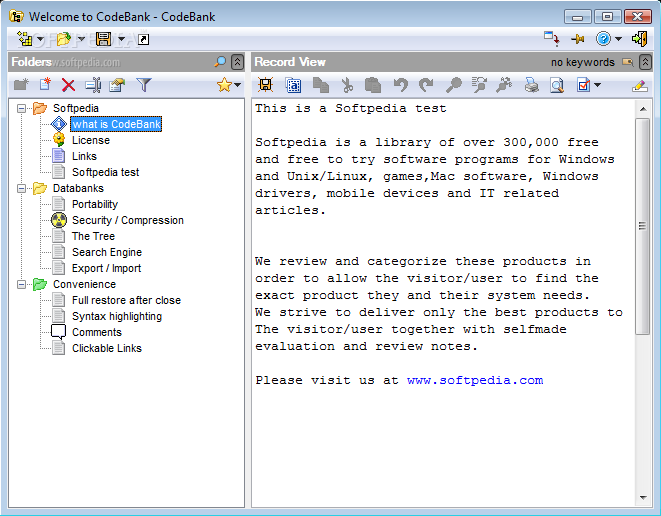Expand the open databank dropdown arrow

coord(81,39)
